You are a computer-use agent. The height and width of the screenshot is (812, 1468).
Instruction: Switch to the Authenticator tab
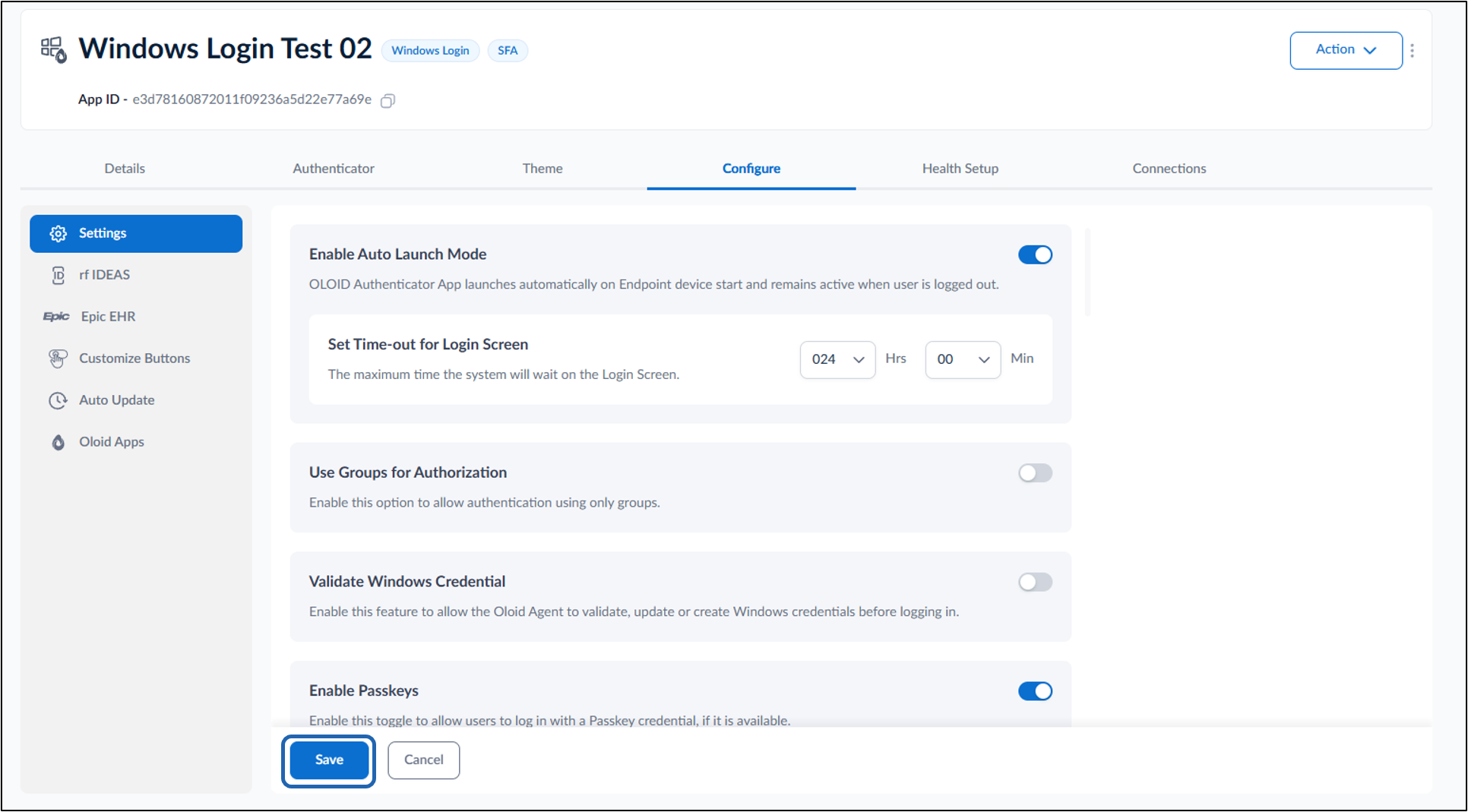pyautogui.click(x=334, y=169)
